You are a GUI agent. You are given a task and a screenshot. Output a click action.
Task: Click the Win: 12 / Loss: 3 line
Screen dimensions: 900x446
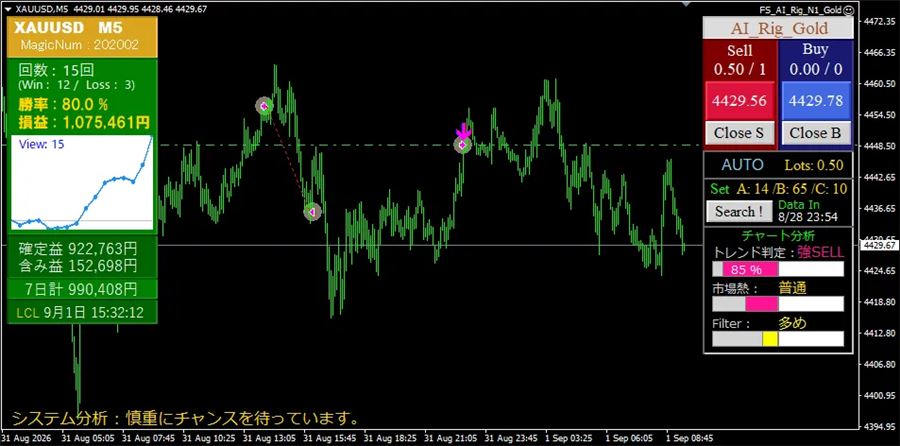pos(76,86)
